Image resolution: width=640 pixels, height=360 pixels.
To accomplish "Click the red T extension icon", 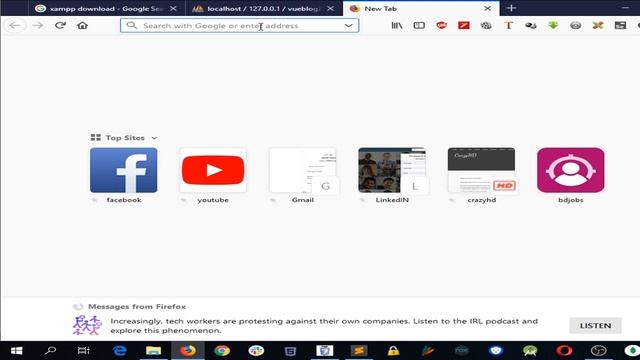I will (509, 25).
